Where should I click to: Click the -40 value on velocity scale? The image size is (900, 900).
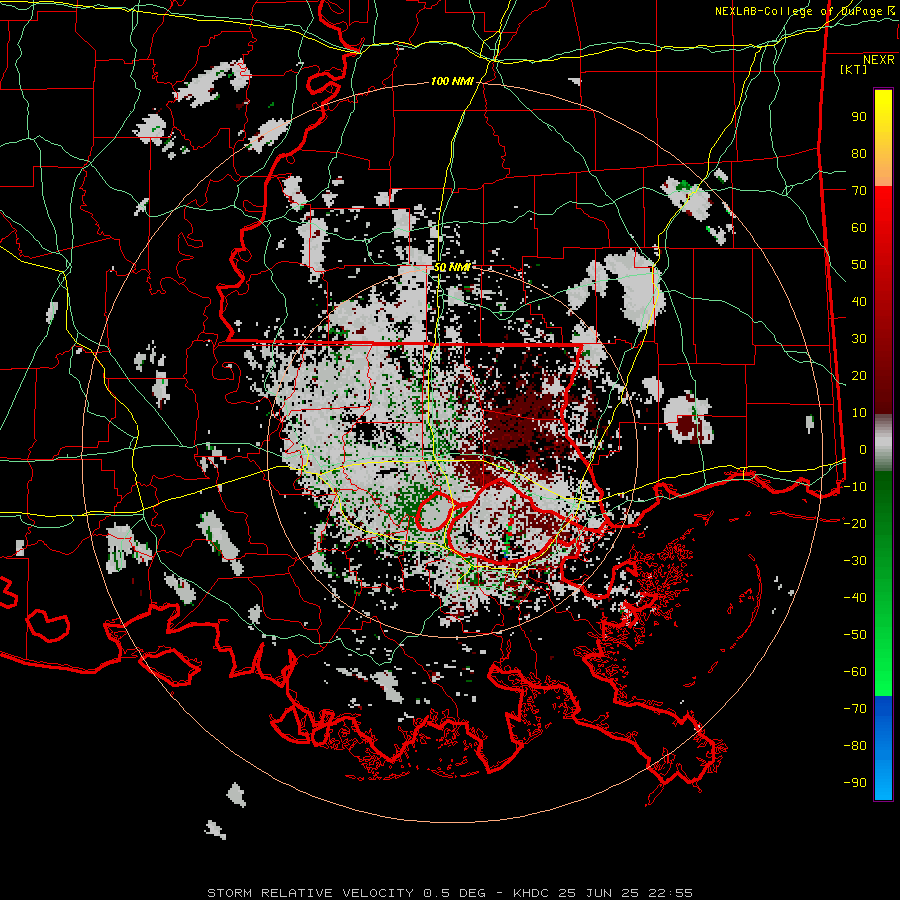pyautogui.click(x=855, y=598)
